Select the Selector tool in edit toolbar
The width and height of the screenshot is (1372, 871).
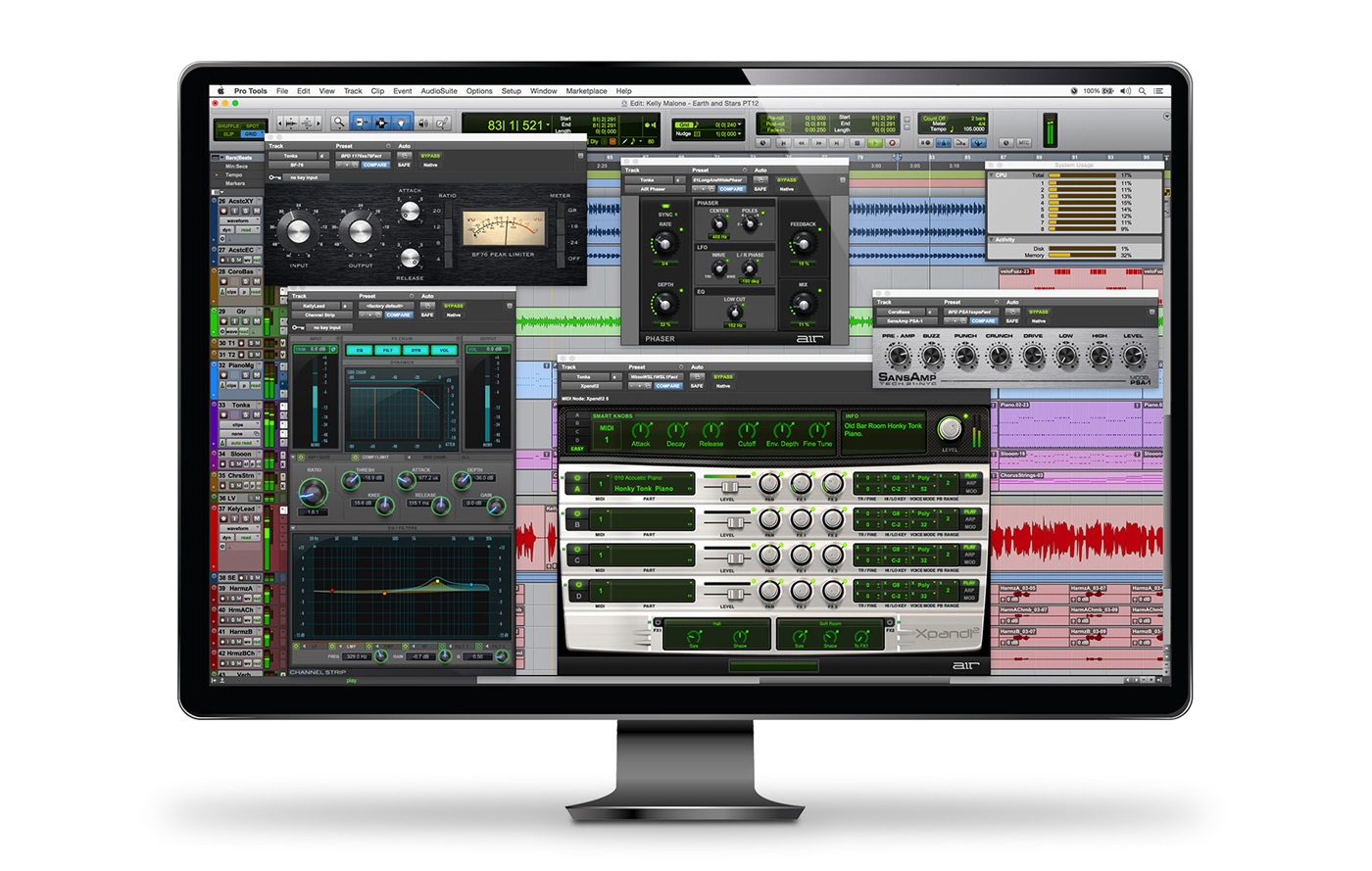pos(381,122)
